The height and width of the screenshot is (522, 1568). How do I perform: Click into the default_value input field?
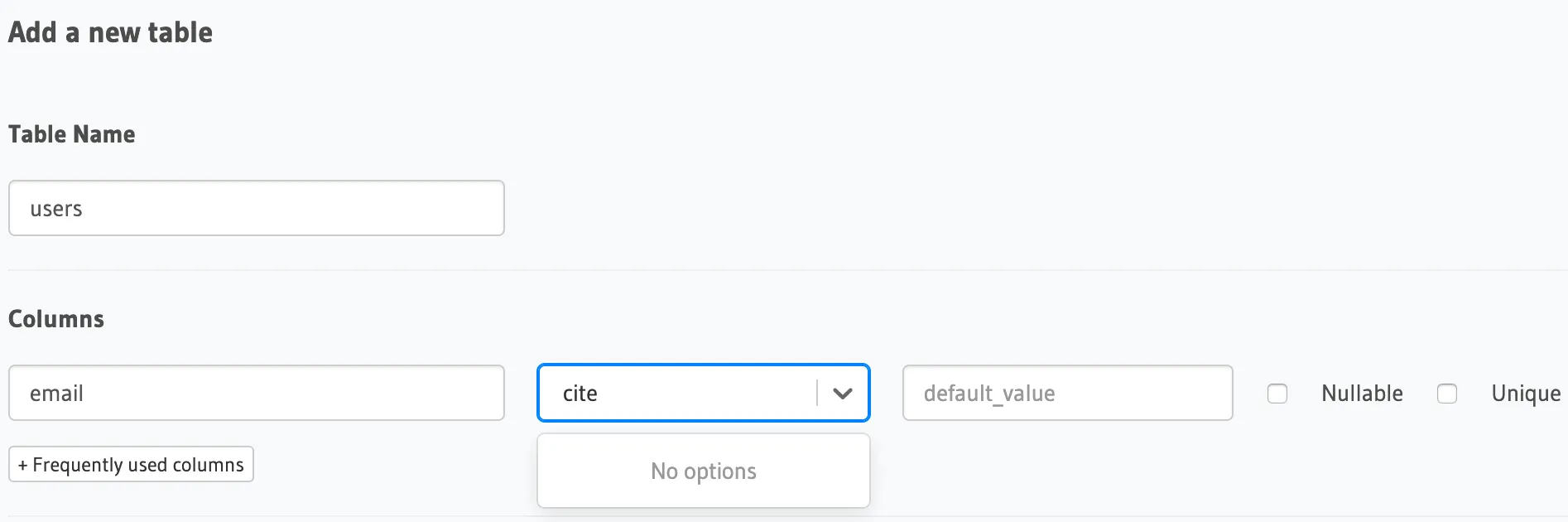1068,394
